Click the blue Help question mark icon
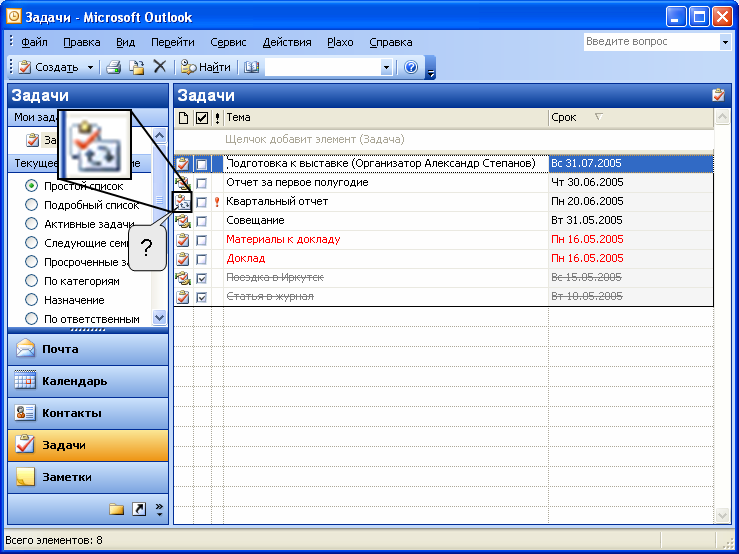Viewport: 739px width, 554px height. point(411,67)
